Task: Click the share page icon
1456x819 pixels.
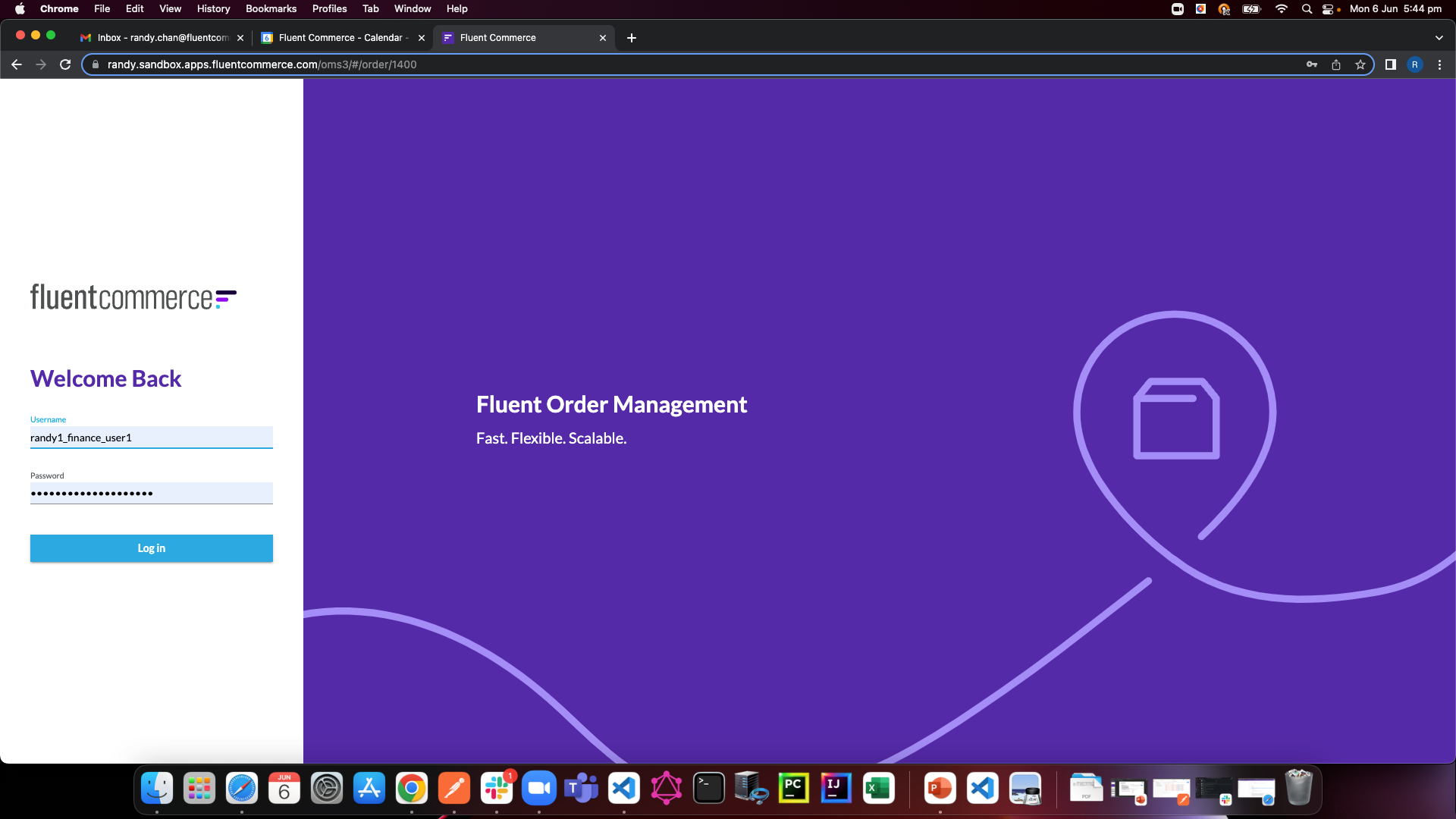Action: pyautogui.click(x=1336, y=64)
